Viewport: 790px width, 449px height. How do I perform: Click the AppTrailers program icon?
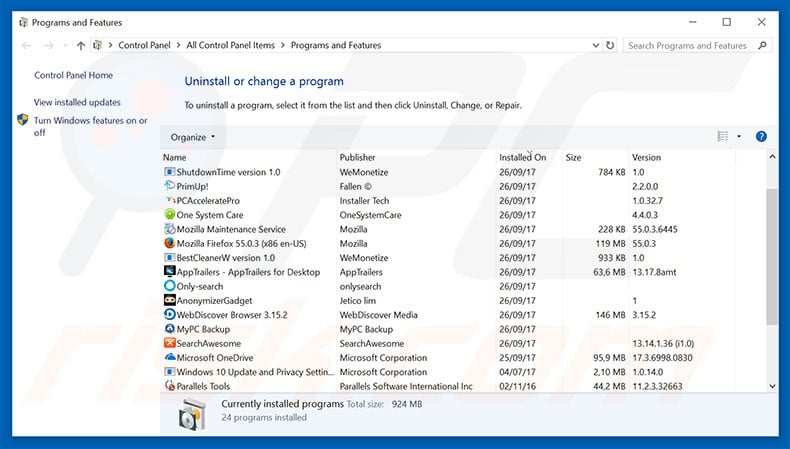(170, 272)
